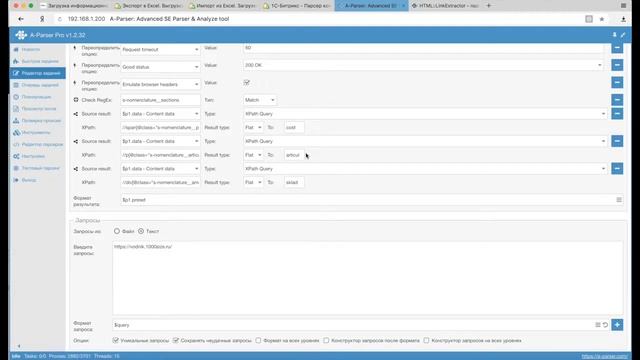Image resolution: width=640 pixels, height=360 pixels.
Task: Switch to the HTML::LinkExtractor browser tab
Action: click(446, 6)
